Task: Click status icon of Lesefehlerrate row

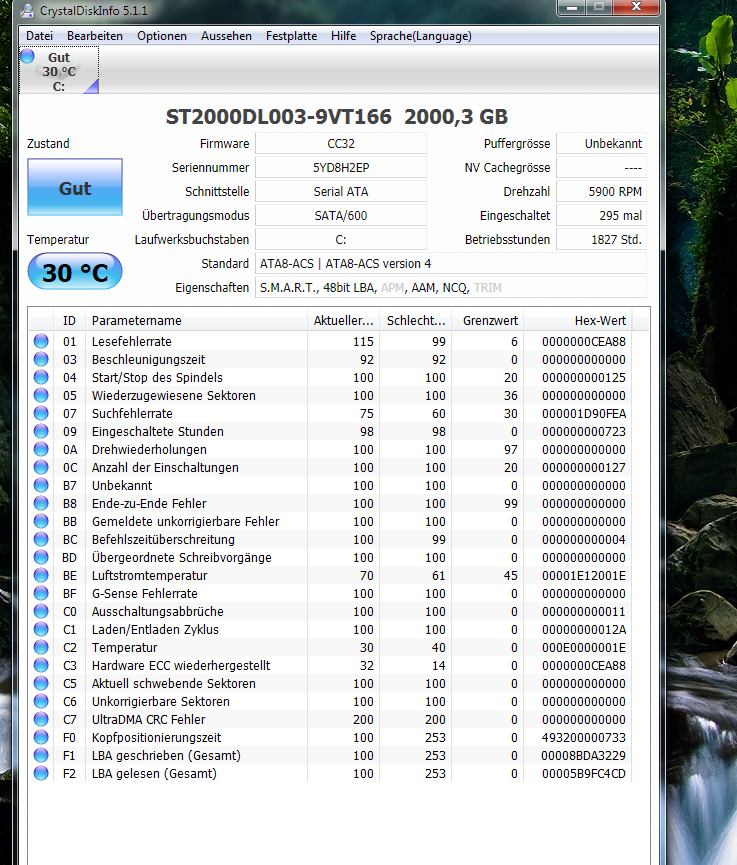Action: (x=41, y=341)
